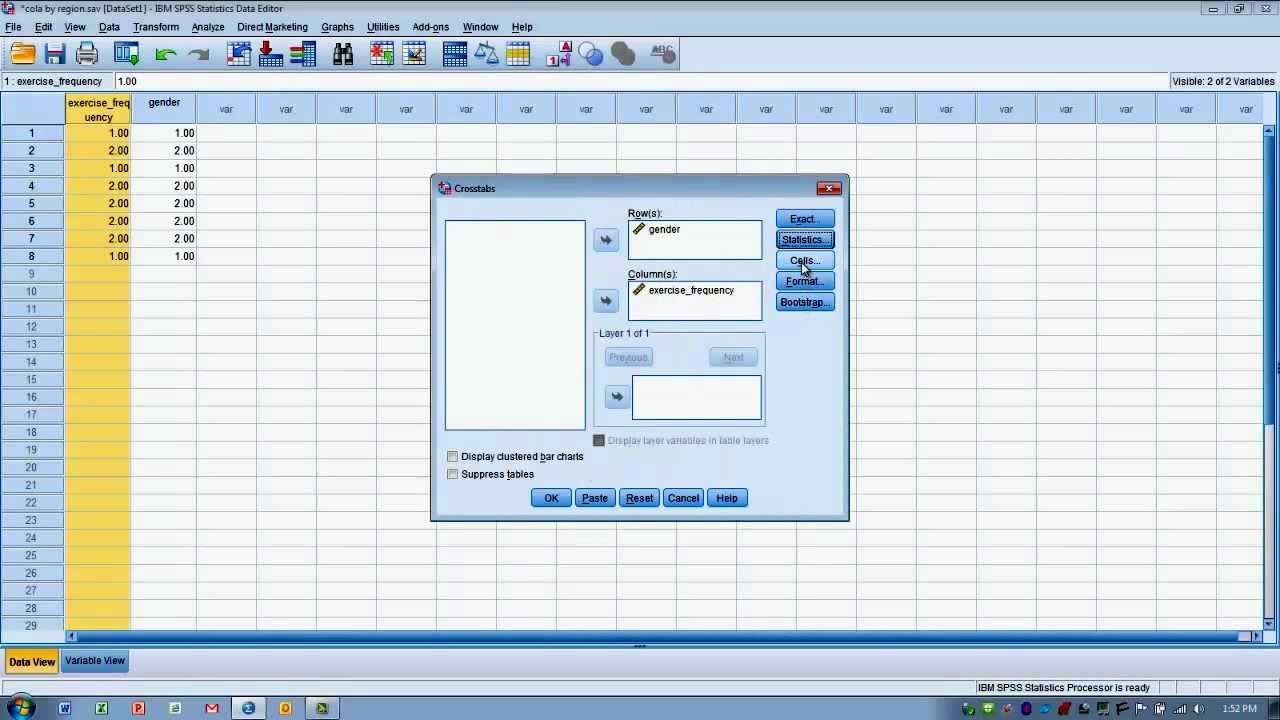Click Cancel in Crosstabs dialog
1280x720 pixels.
pyautogui.click(x=683, y=498)
